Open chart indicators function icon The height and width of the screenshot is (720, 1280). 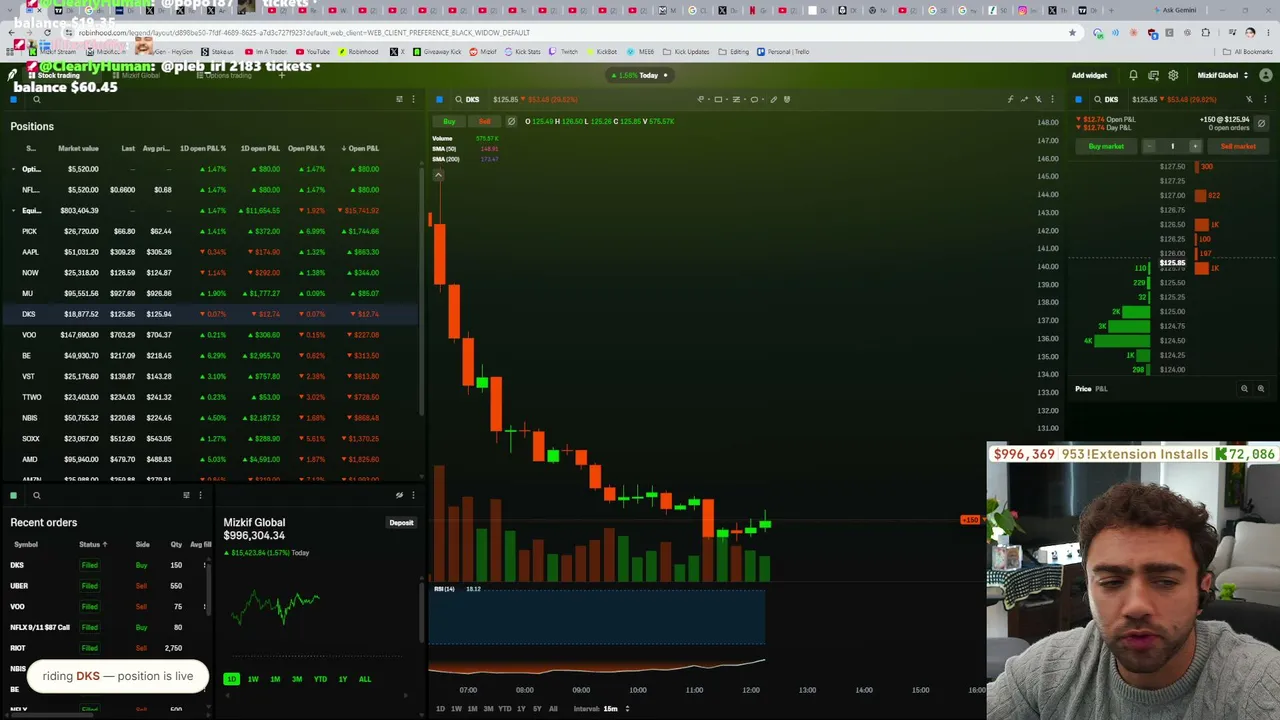tap(1010, 99)
